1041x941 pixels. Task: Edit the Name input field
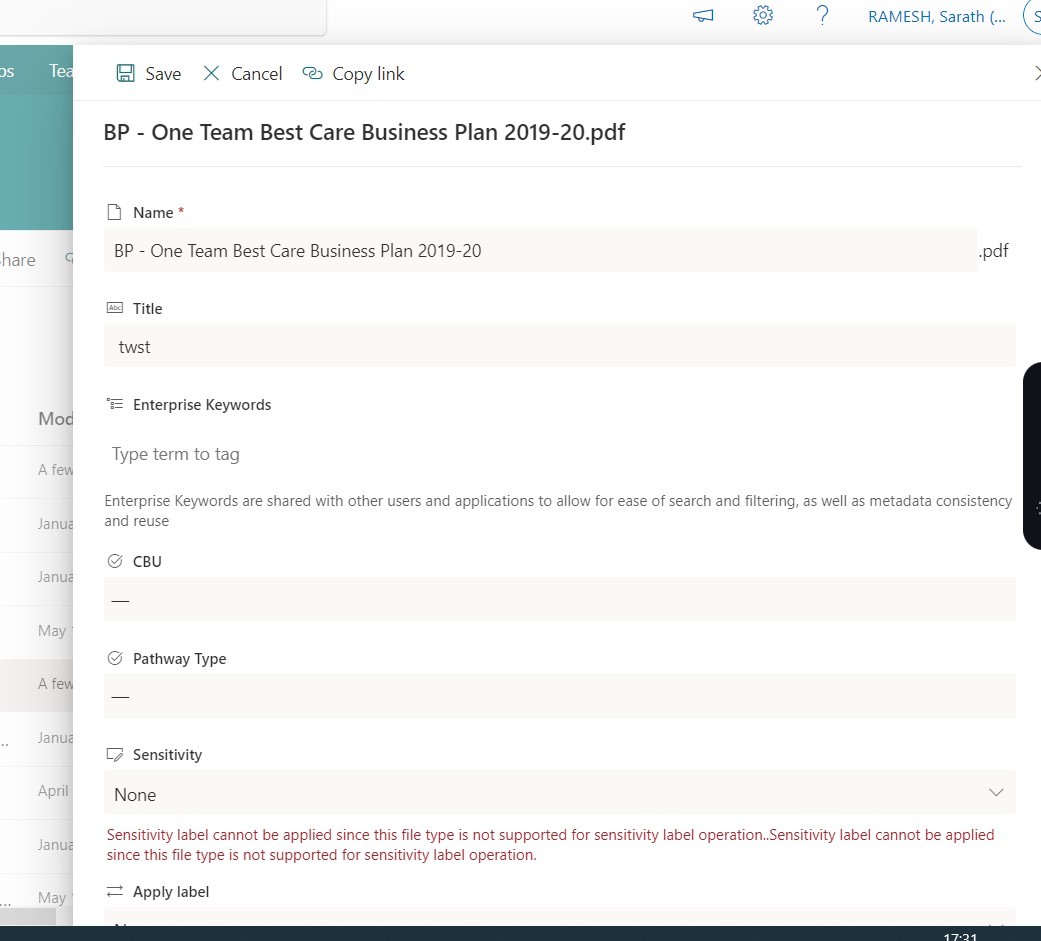pos(540,250)
